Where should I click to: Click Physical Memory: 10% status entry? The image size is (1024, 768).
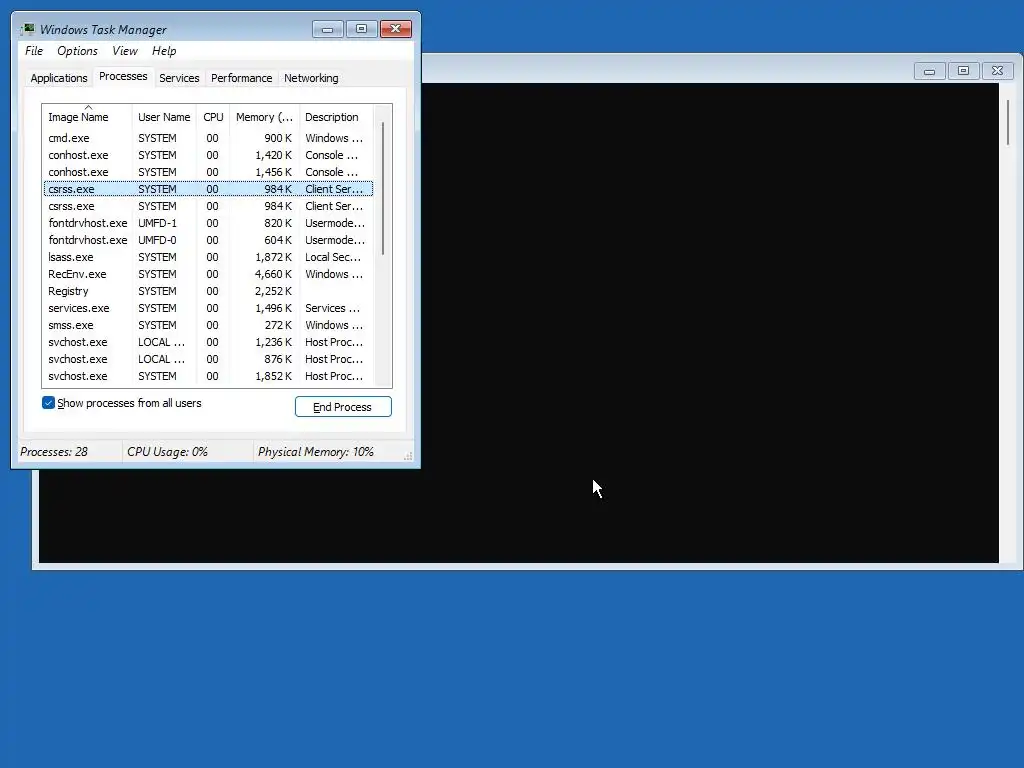tap(315, 452)
